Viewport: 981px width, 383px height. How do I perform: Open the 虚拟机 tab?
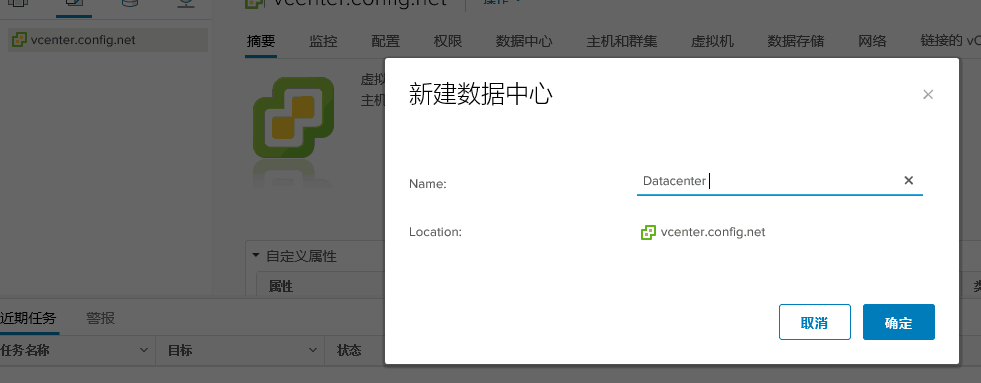712,41
